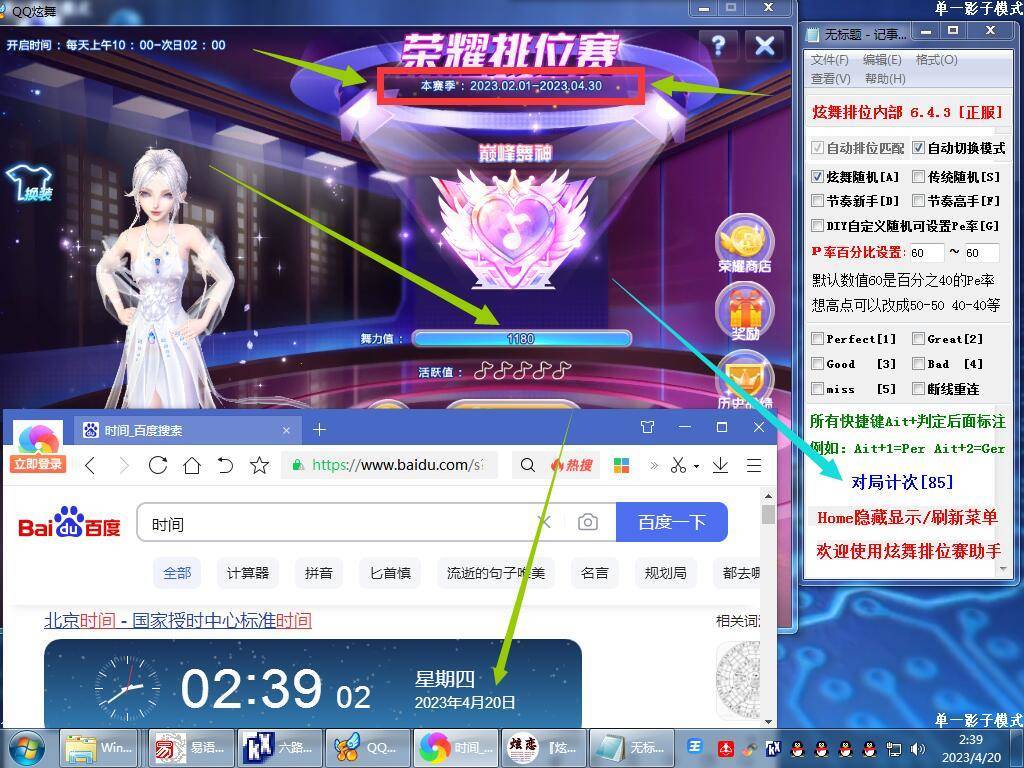Viewport: 1024px width, 768px height.
Task: Select the 全部 search category
Action: pos(176,573)
